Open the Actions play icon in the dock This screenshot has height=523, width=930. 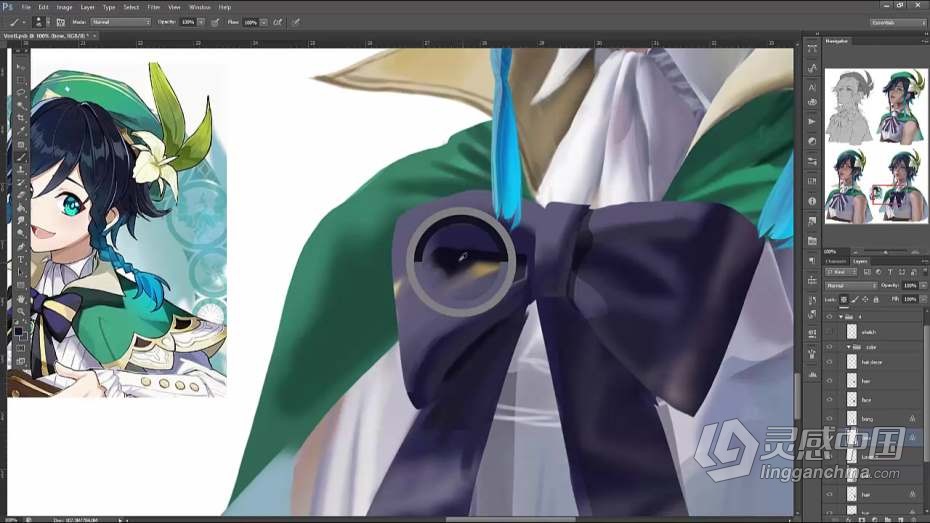[812, 122]
